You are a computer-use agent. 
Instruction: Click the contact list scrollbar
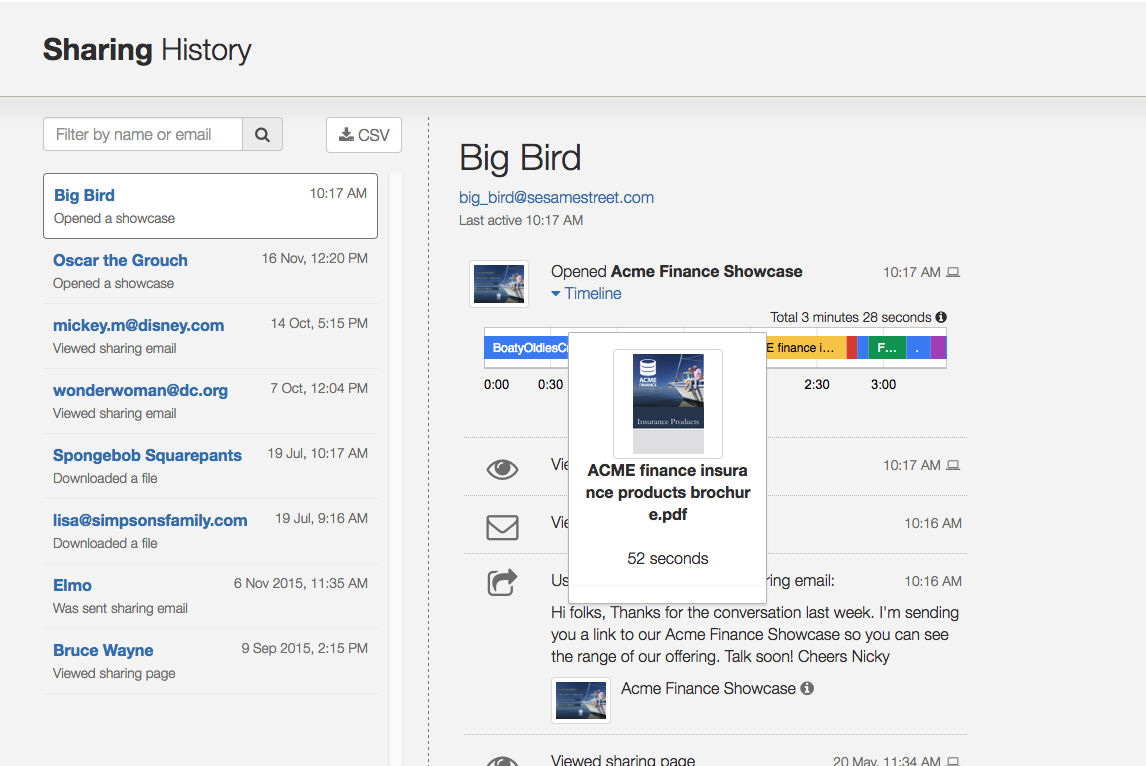click(395, 468)
